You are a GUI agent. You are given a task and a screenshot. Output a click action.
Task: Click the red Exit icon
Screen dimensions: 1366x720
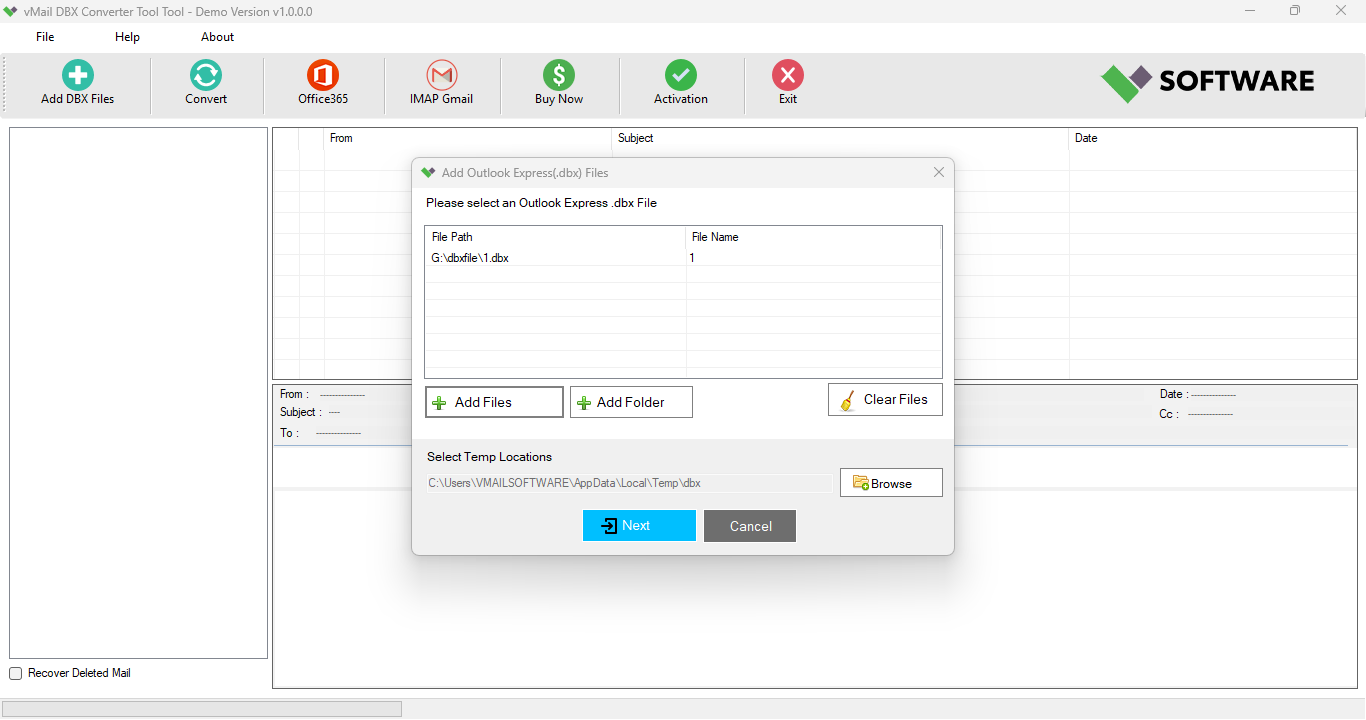tap(788, 77)
